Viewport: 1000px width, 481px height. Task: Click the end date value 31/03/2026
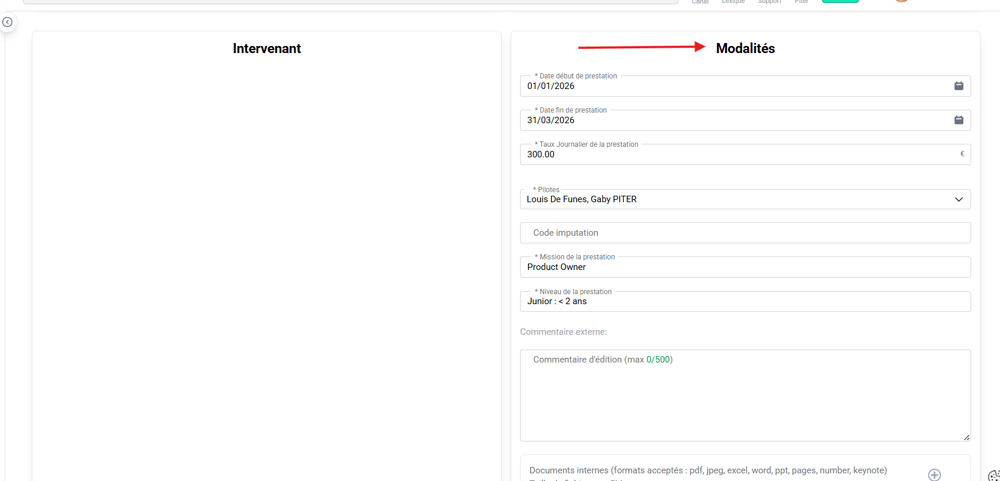[551, 121]
